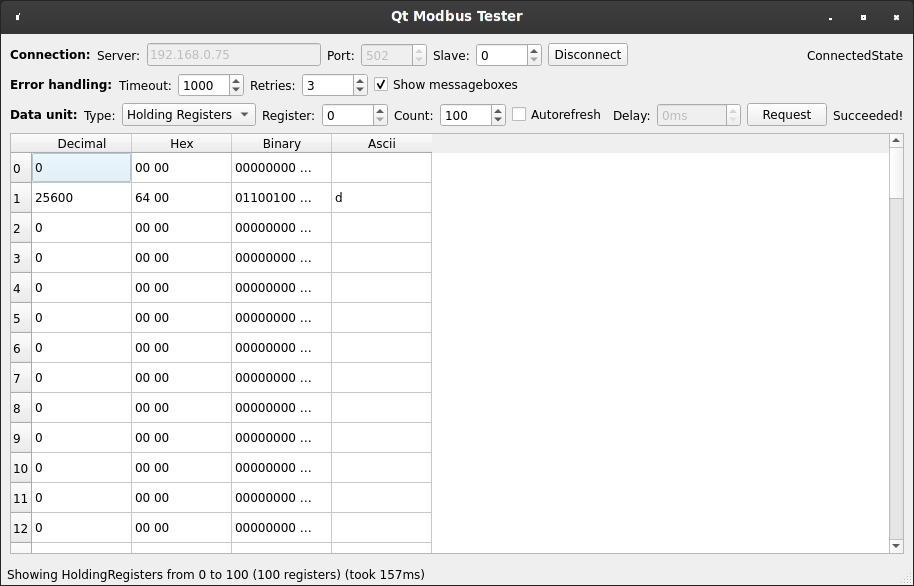Click the Hex column header
Image resolution: width=914 pixels, height=586 pixels.
click(x=181, y=143)
